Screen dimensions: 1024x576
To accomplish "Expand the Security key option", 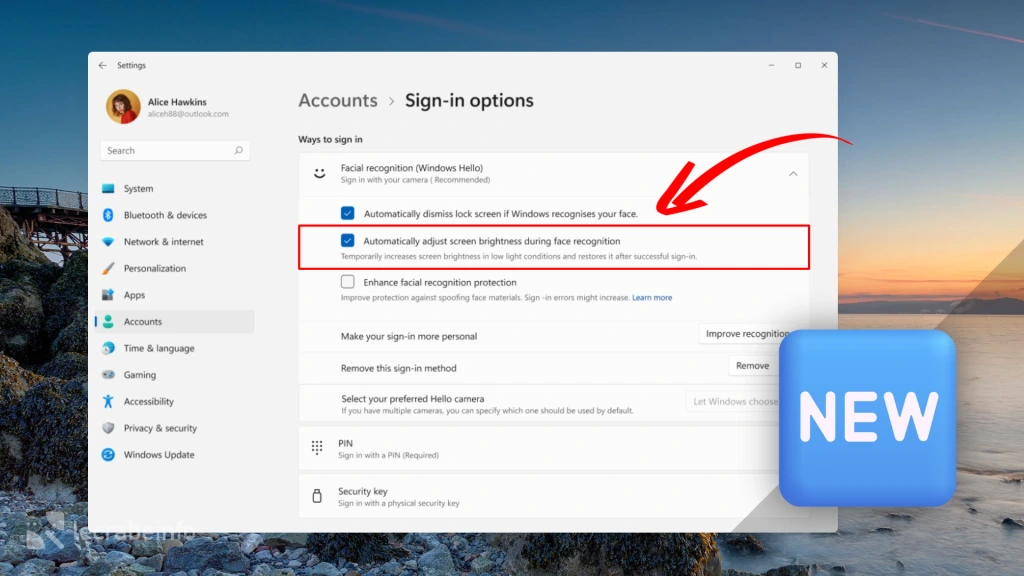I will pyautogui.click(x=539, y=496).
